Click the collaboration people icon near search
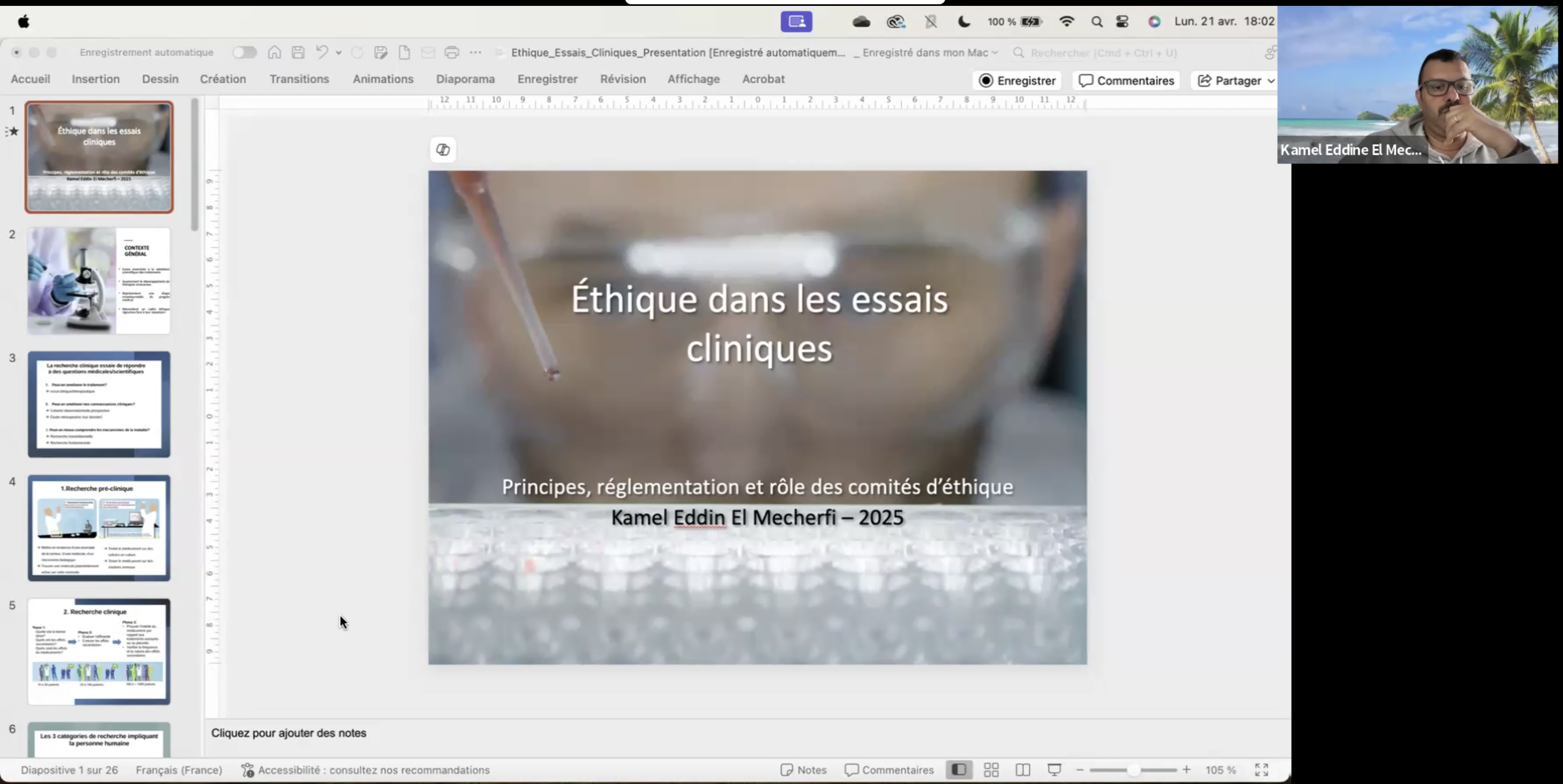 [x=1270, y=53]
